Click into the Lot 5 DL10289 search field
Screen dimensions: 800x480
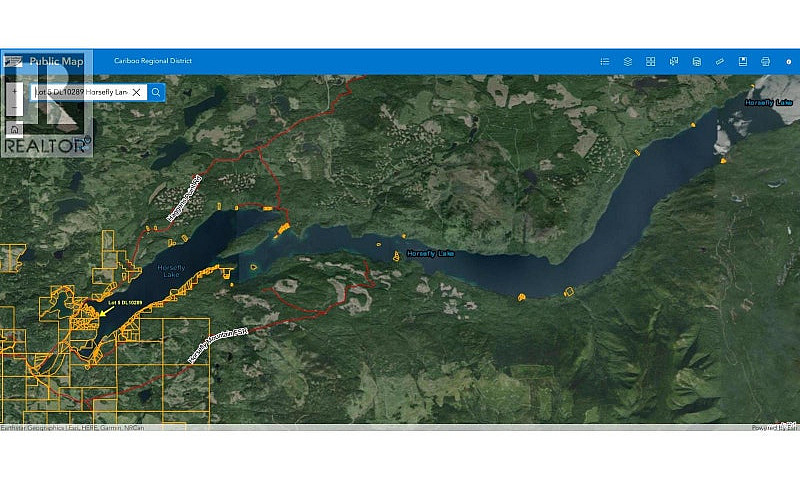pos(81,92)
